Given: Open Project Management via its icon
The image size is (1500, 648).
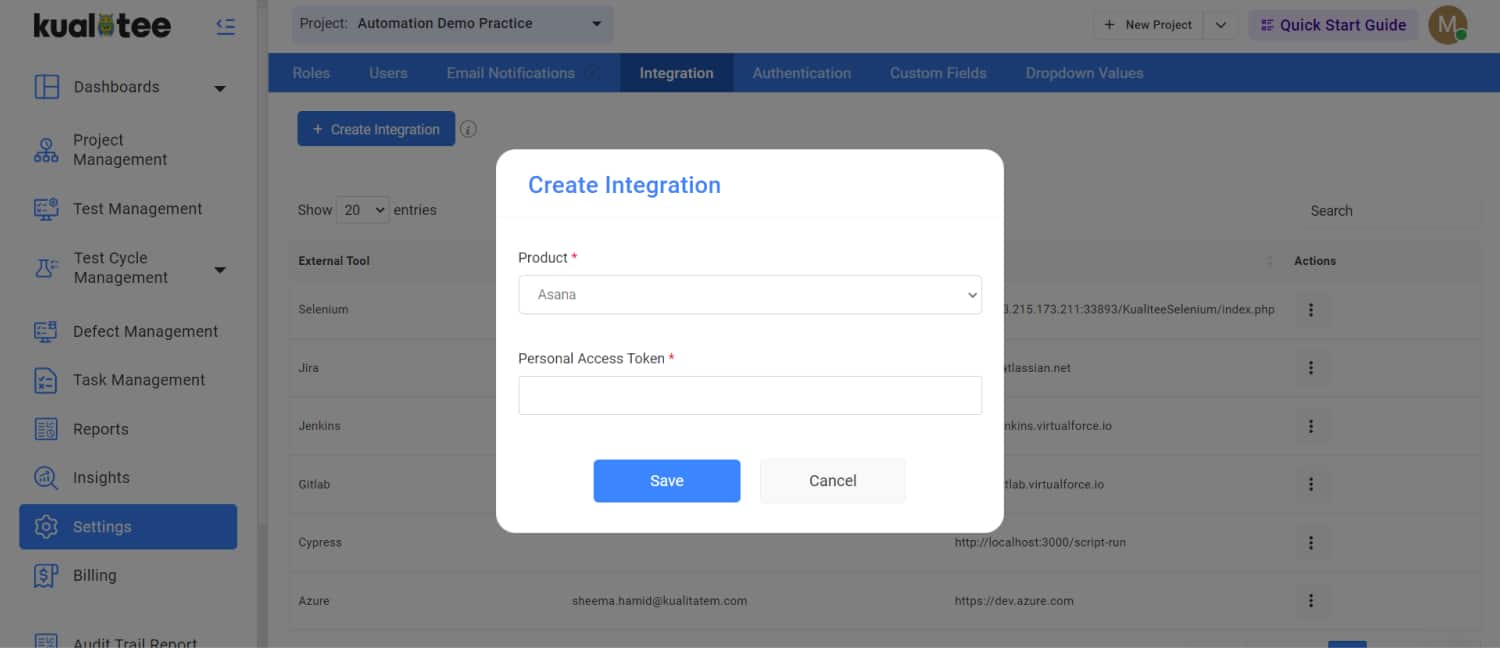Looking at the screenshot, I should point(47,150).
